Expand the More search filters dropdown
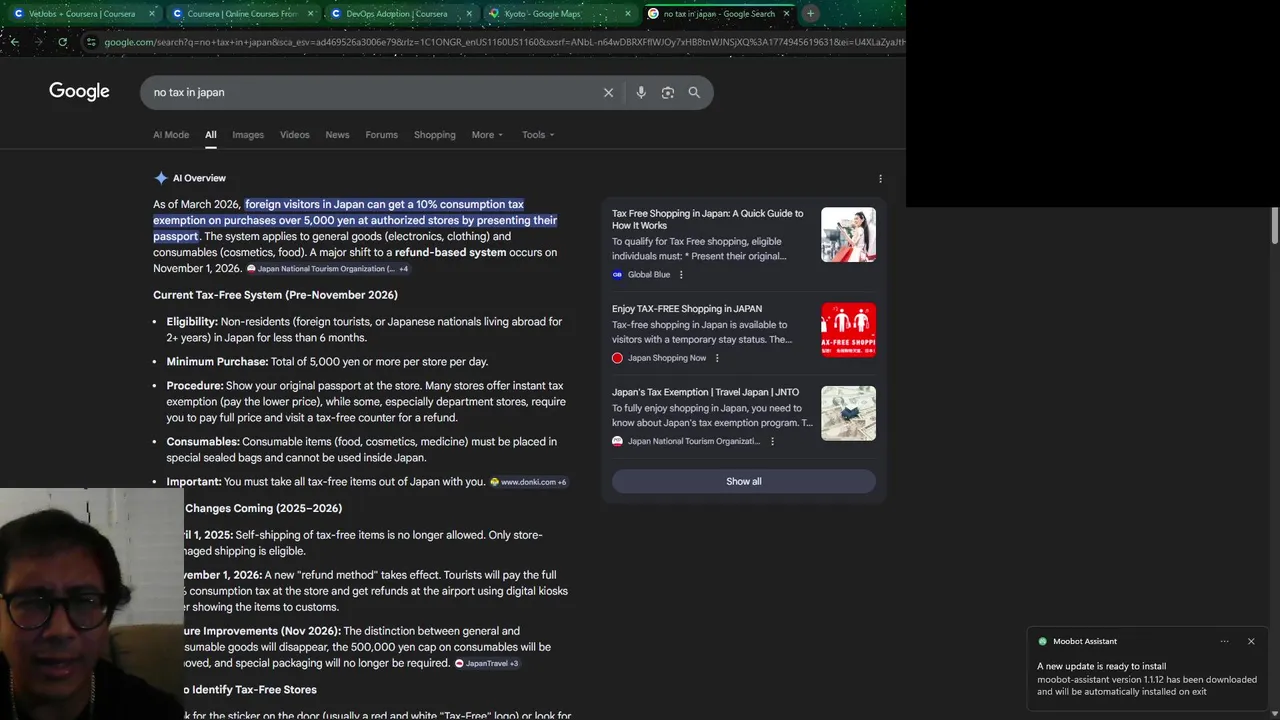This screenshot has width=1280, height=720. 488,135
